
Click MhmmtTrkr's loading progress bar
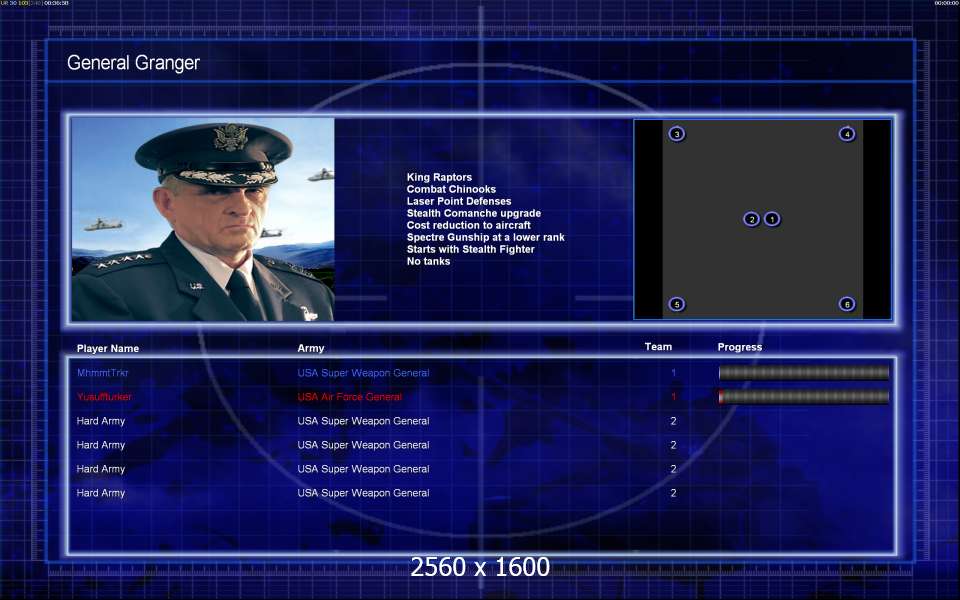[x=804, y=373]
